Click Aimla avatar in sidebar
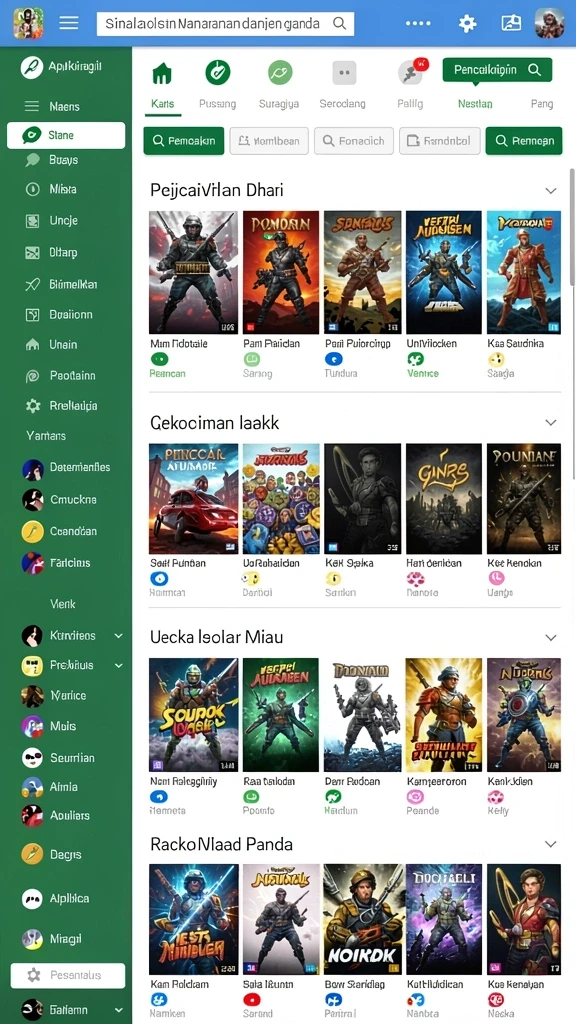Image resolution: width=576 pixels, height=1024 pixels. (x=33, y=787)
